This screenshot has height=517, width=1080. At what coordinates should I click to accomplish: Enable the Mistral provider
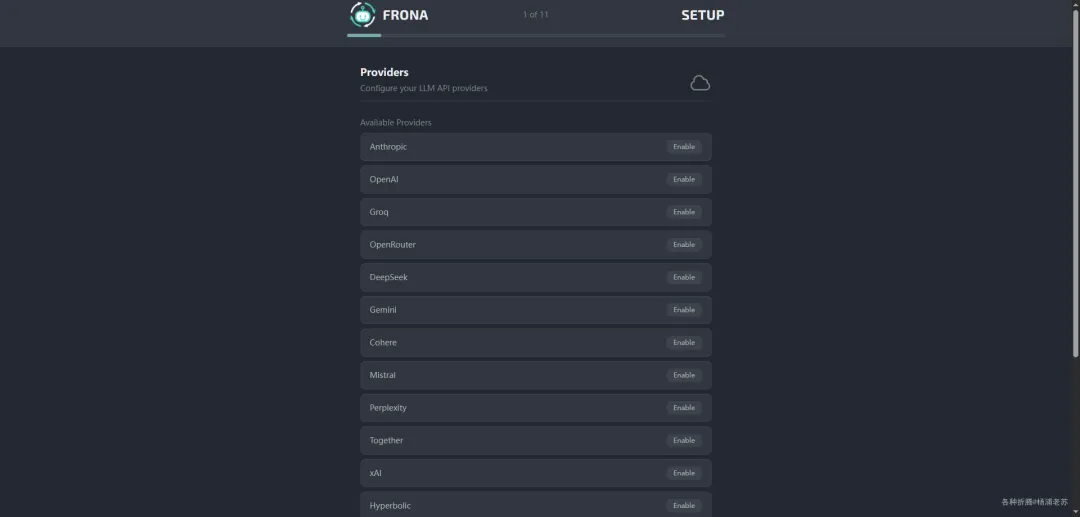tap(684, 375)
